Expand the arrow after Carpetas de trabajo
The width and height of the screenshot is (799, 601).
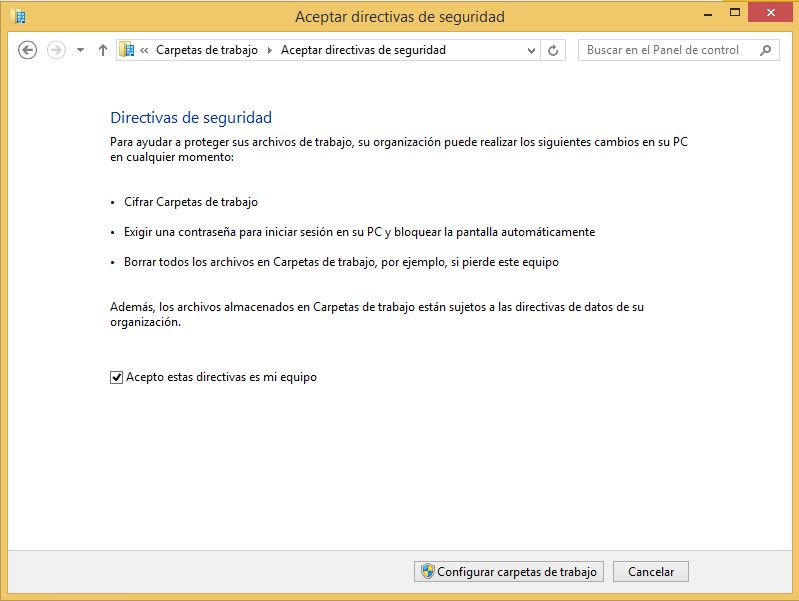tap(269, 50)
